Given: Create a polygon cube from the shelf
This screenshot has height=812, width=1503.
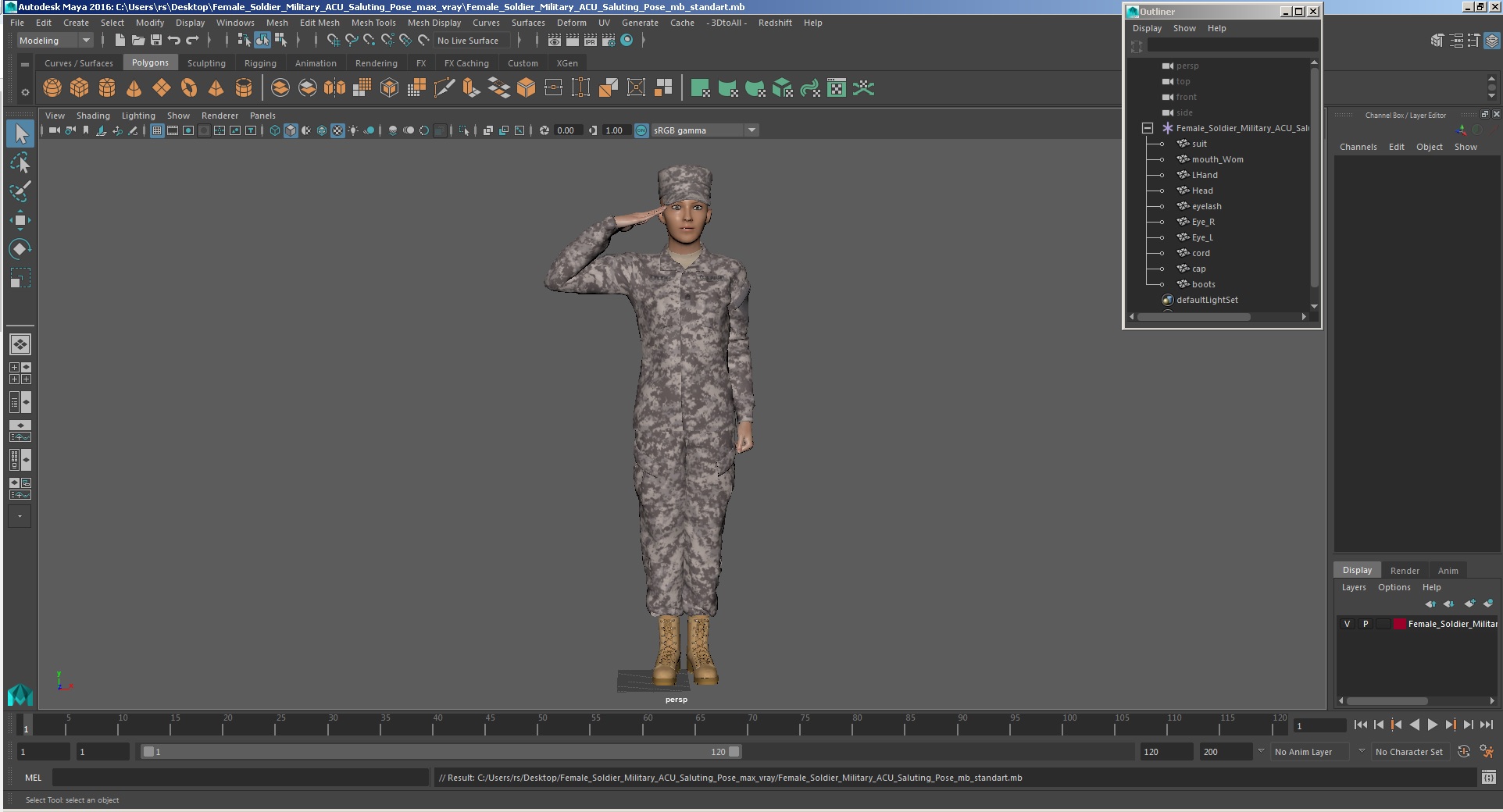Looking at the screenshot, I should 80,88.
